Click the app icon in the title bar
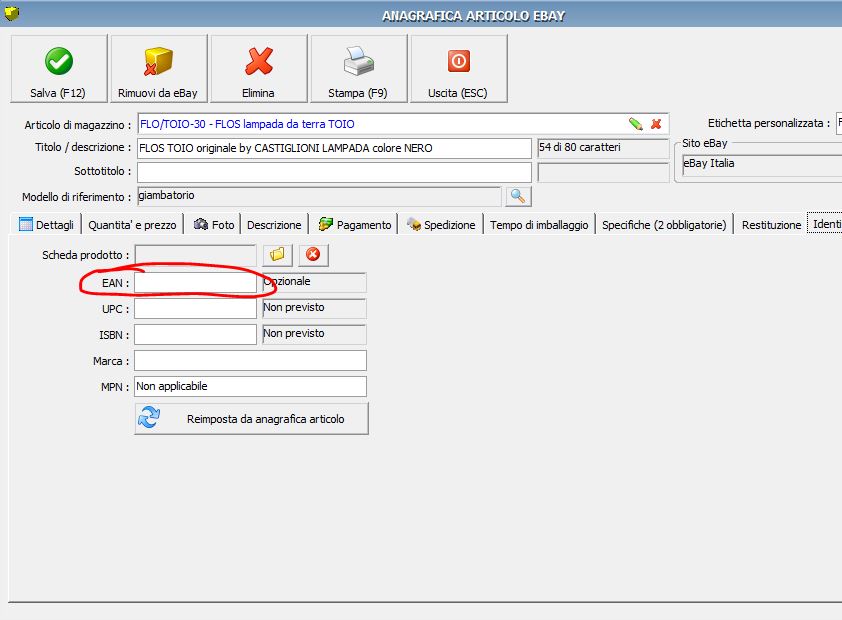 coord(12,12)
